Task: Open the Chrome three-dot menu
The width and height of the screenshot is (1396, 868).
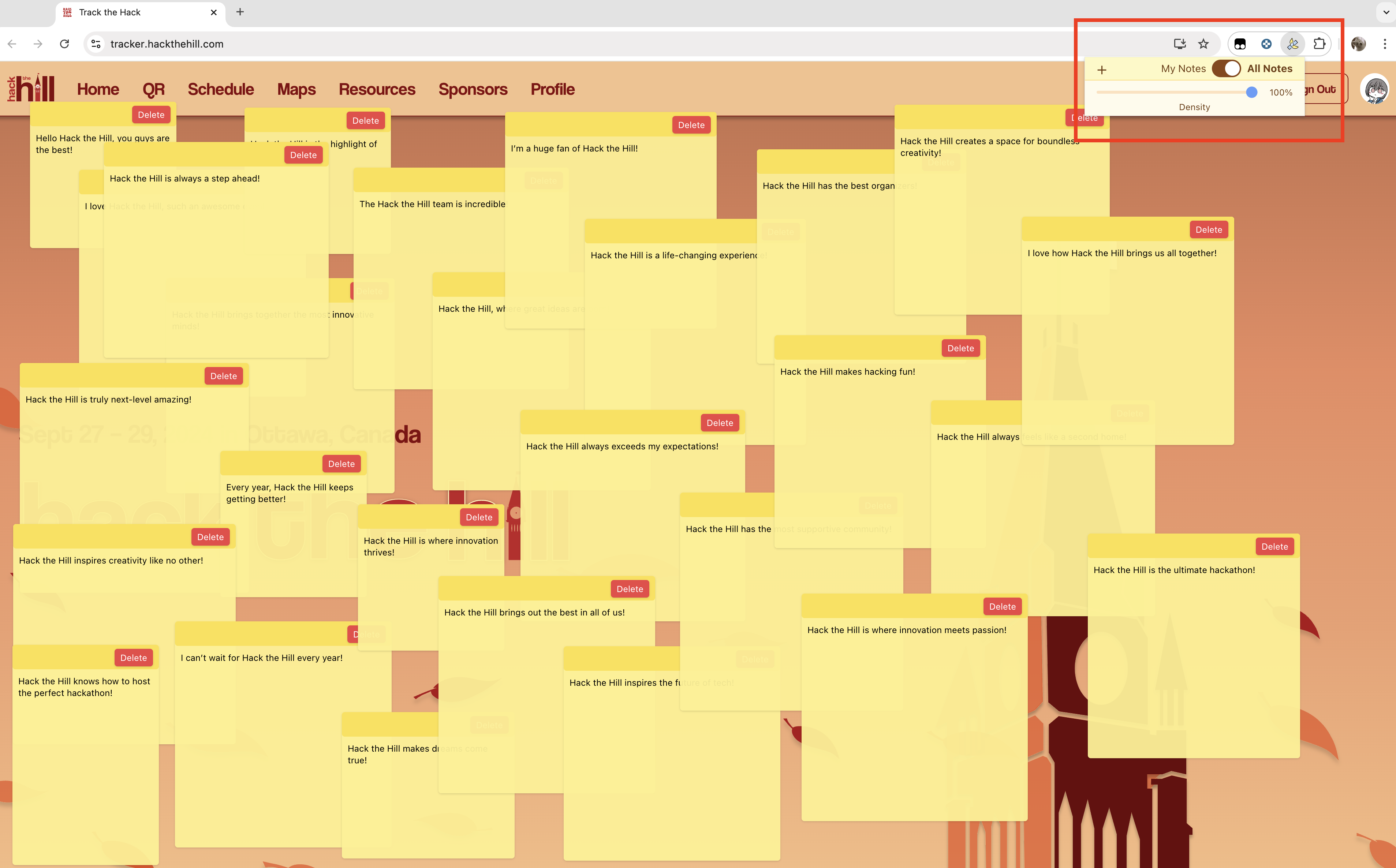Action: pos(1385,44)
